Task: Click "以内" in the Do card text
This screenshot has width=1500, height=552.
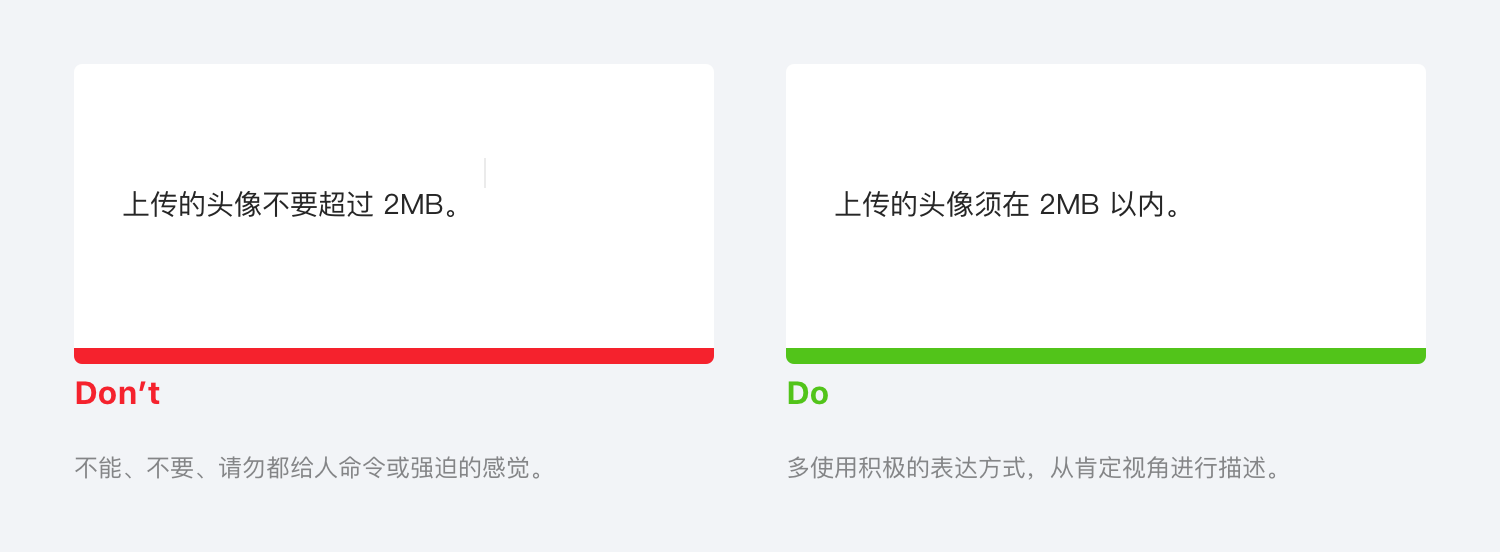Action: click(1139, 205)
